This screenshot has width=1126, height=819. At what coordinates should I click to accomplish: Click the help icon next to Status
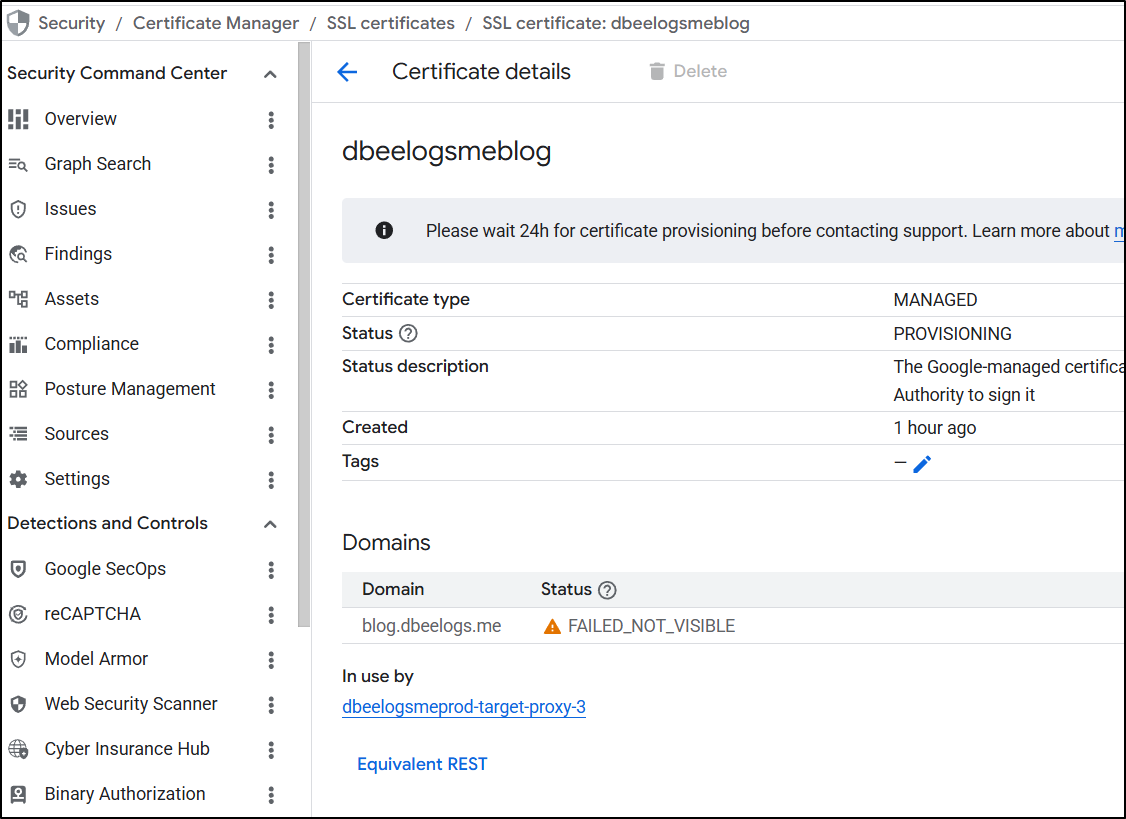click(x=408, y=334)
